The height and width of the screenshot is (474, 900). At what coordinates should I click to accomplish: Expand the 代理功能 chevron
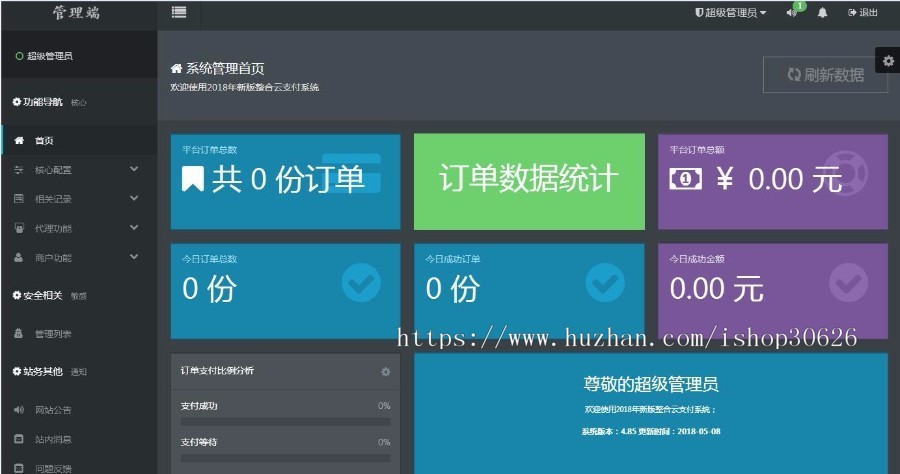point(134,227)
